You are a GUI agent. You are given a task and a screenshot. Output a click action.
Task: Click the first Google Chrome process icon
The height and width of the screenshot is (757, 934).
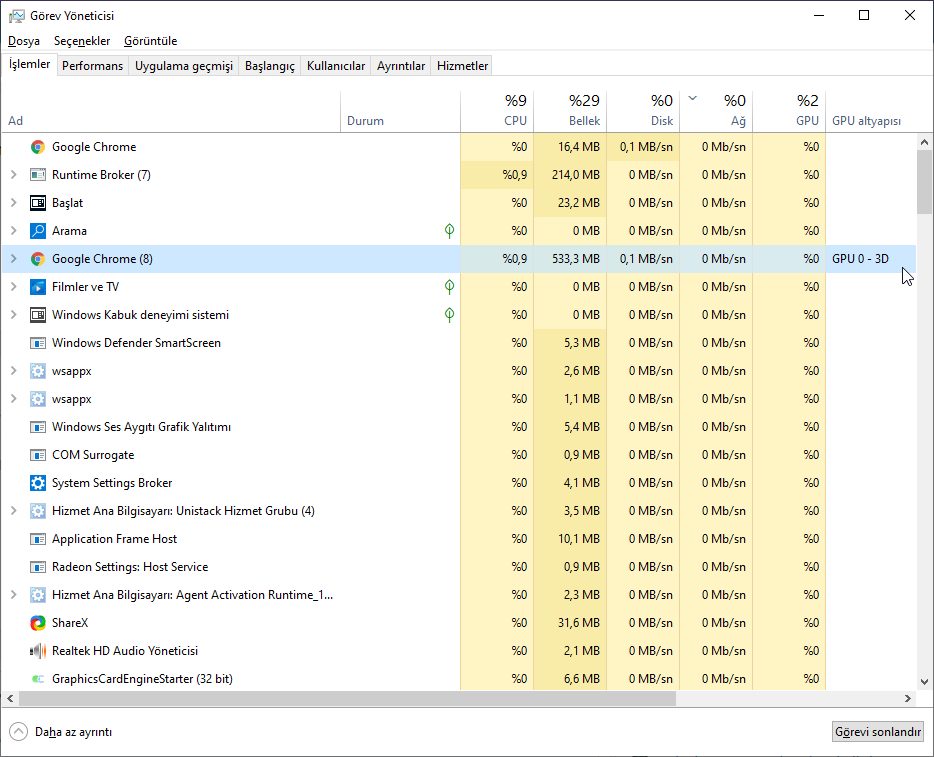pyautogui.click(x=38, y=147)
